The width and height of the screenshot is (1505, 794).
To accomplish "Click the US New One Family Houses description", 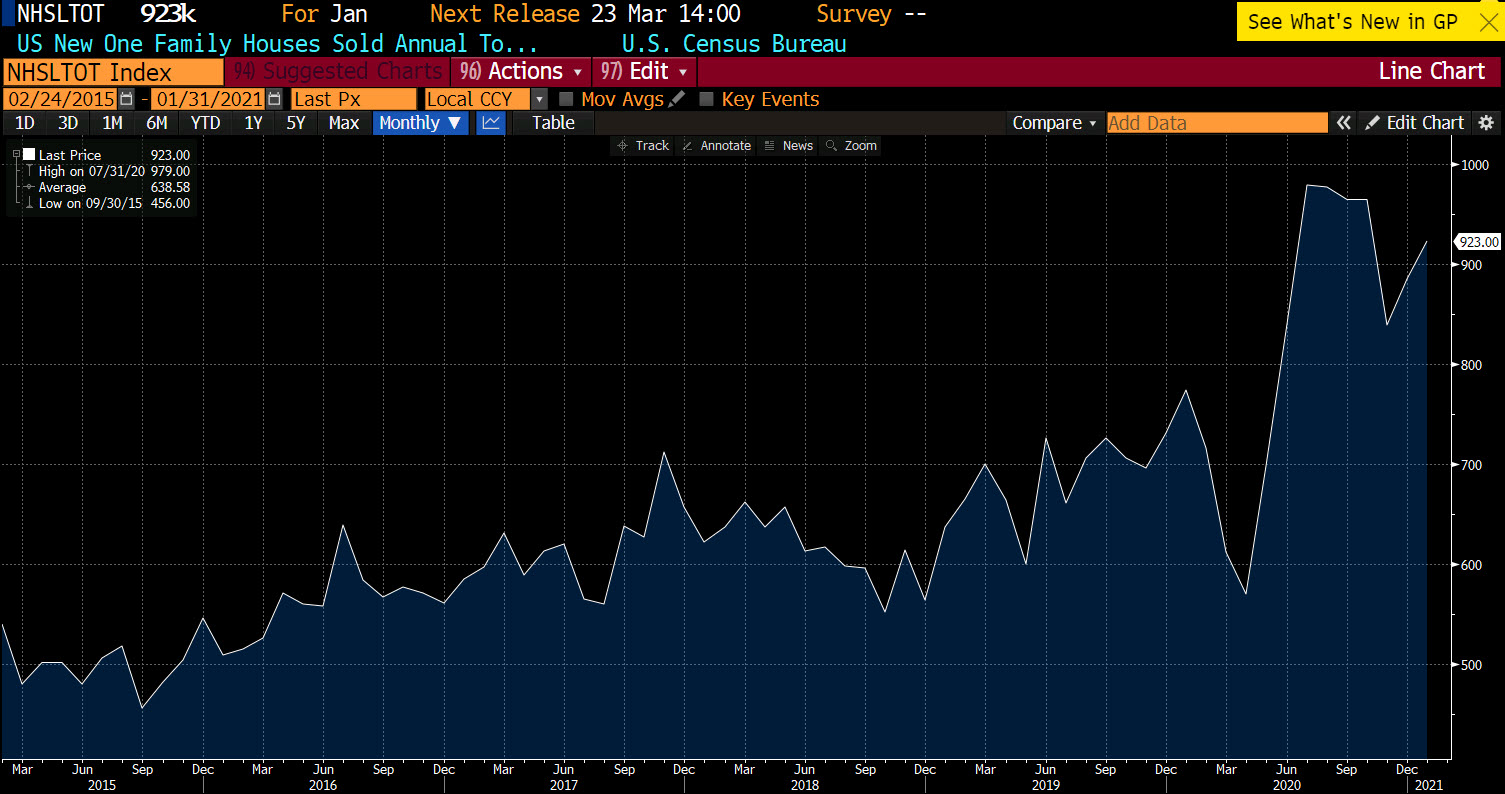I will tap(277, 44).
